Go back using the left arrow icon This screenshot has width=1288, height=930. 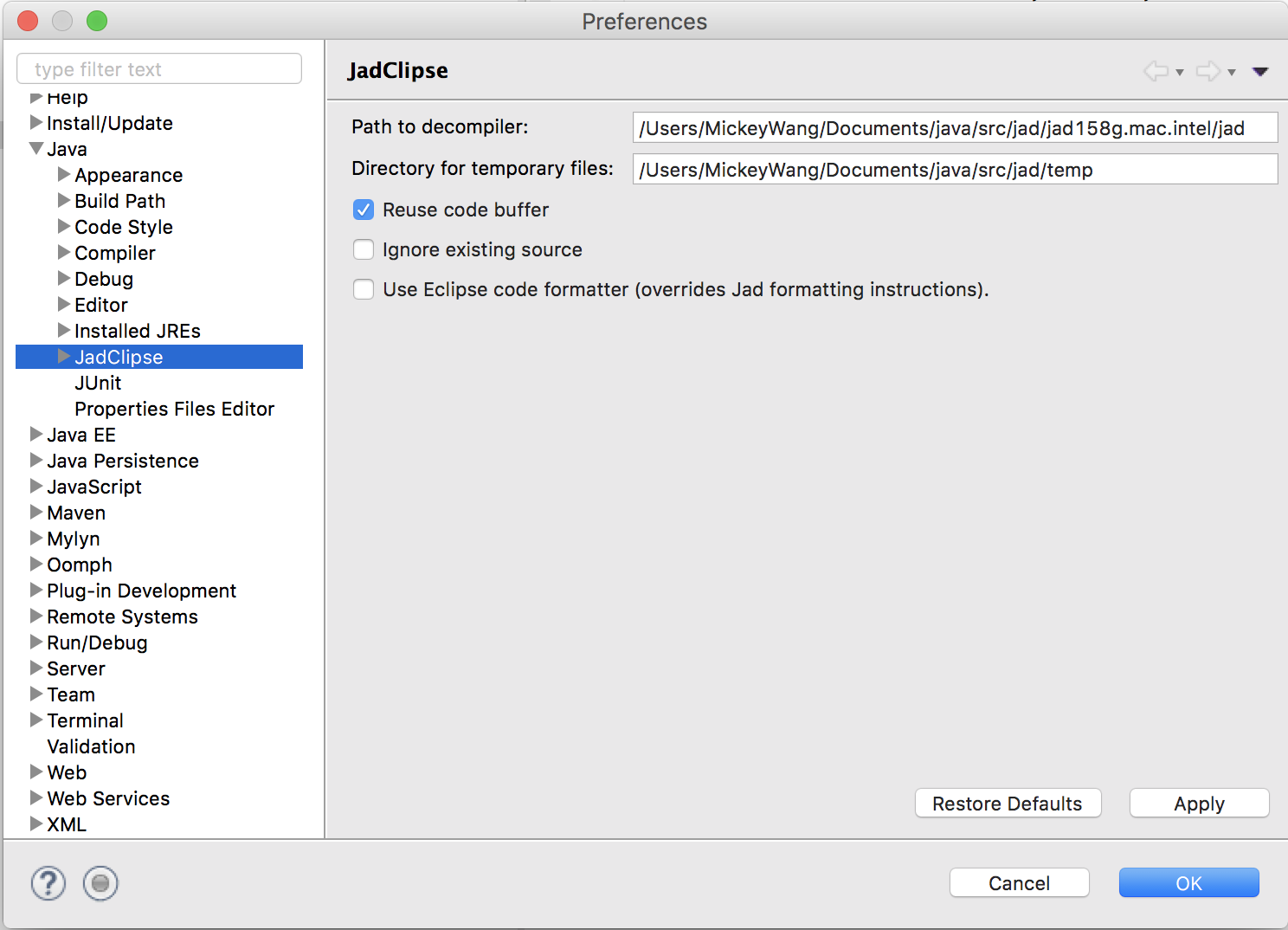pos(1156,71)
